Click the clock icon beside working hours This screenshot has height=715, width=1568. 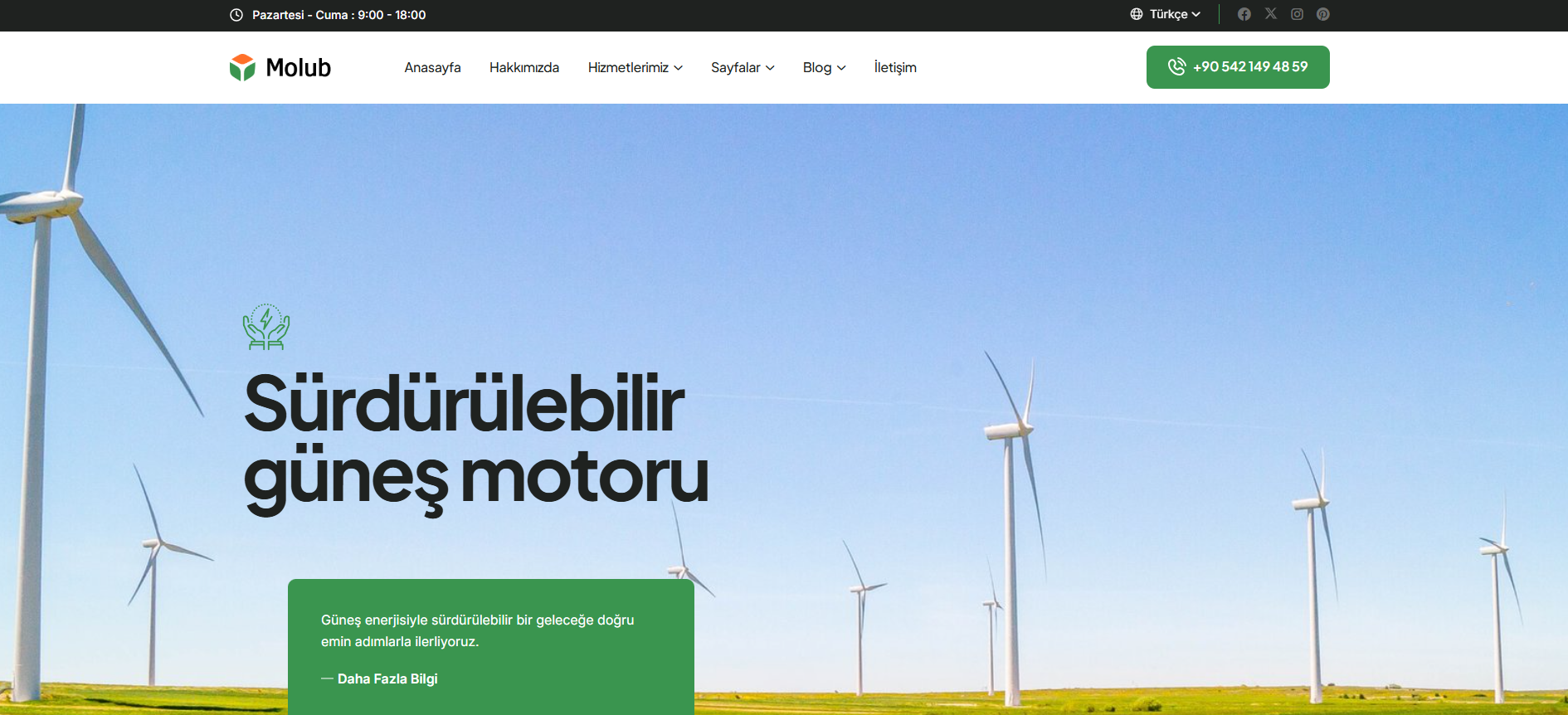pos(236,15)
